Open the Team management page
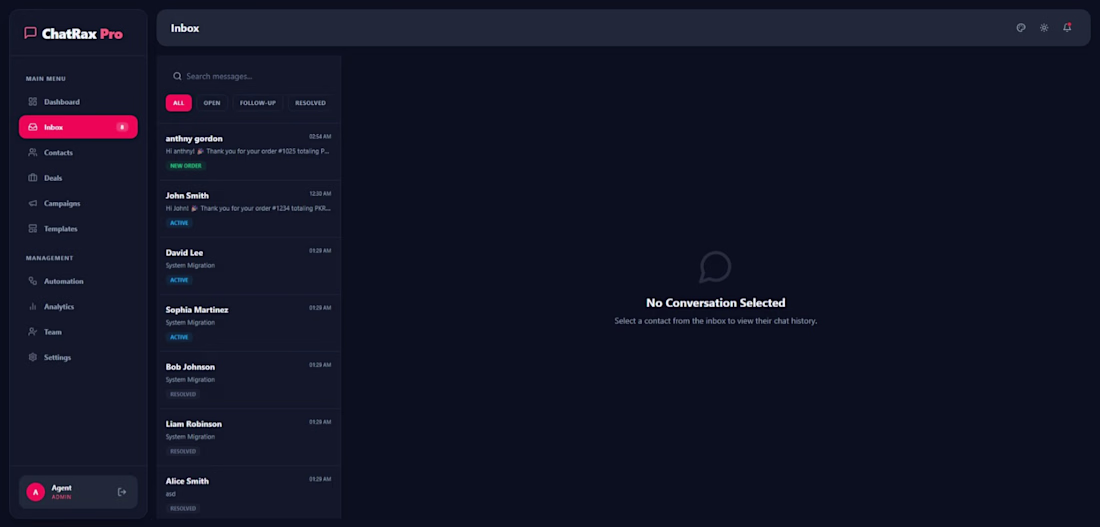The width and height of the screenshot is (1100, 527). [78, 332]
